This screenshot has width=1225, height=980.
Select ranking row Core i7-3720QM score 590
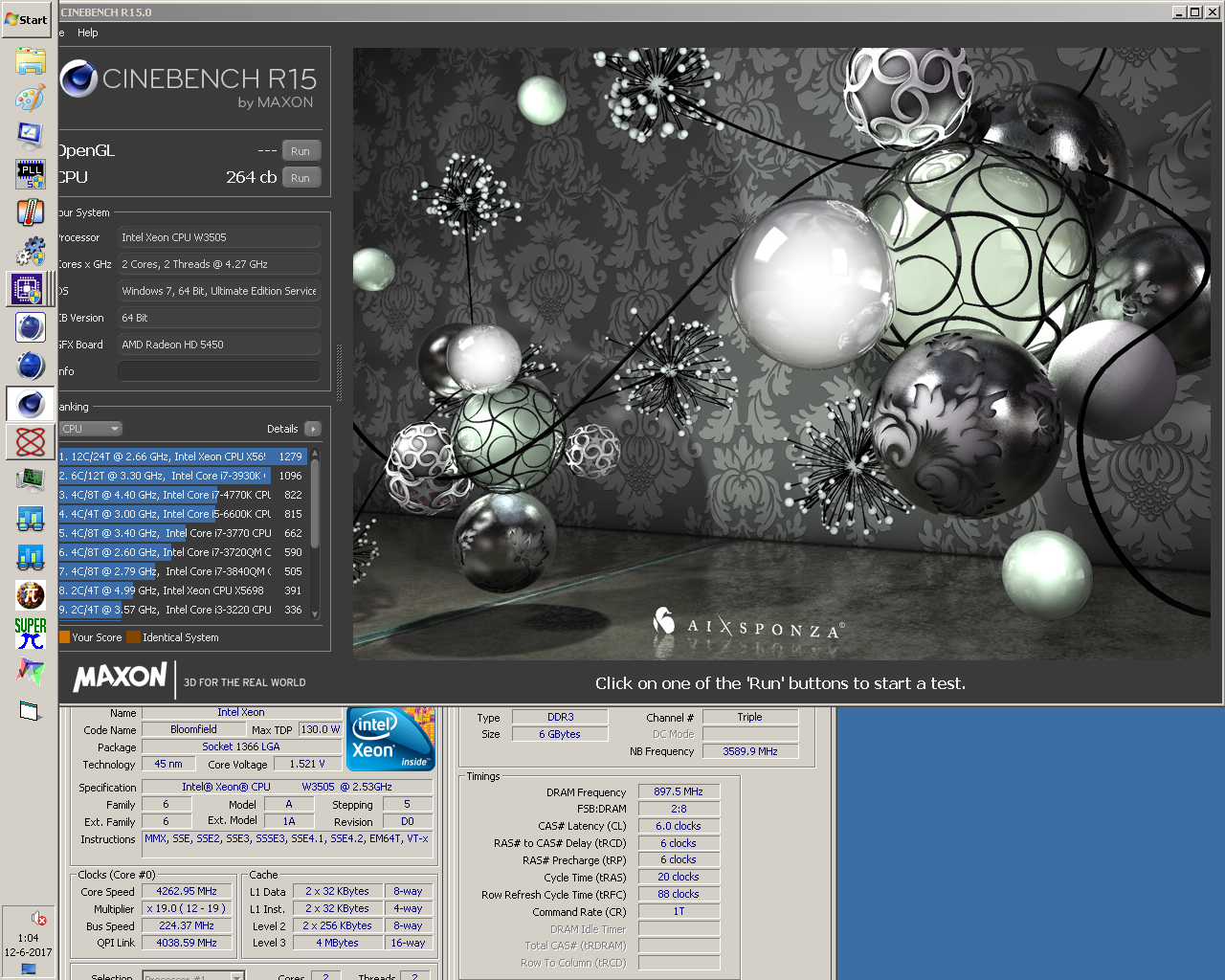coord(183,552)
